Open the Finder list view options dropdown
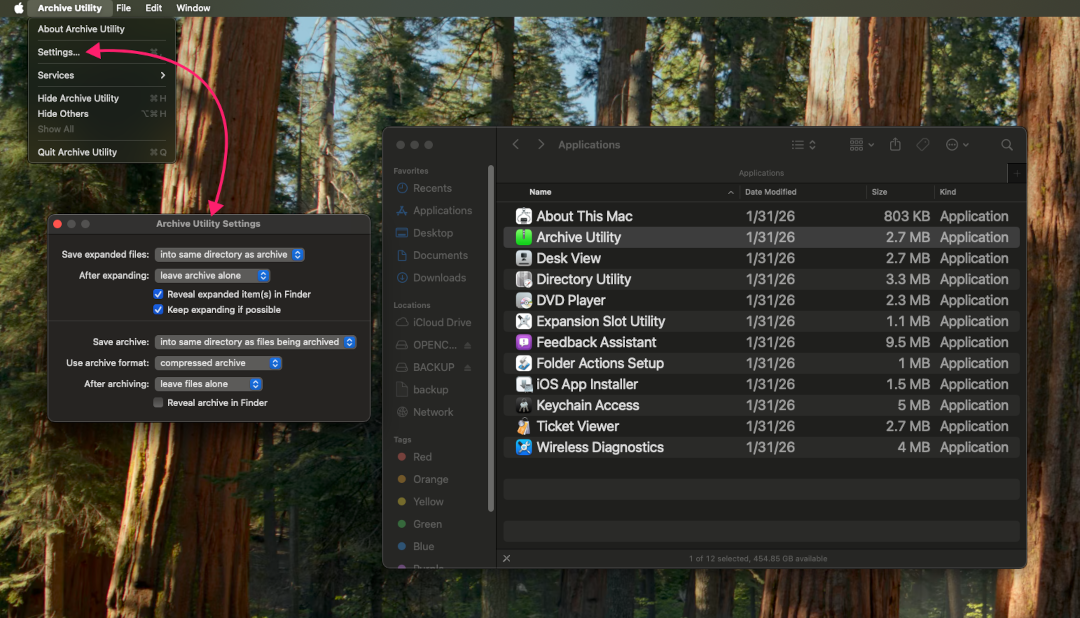The height and width of the screenshot is (618, 1080). click(804, 145)
